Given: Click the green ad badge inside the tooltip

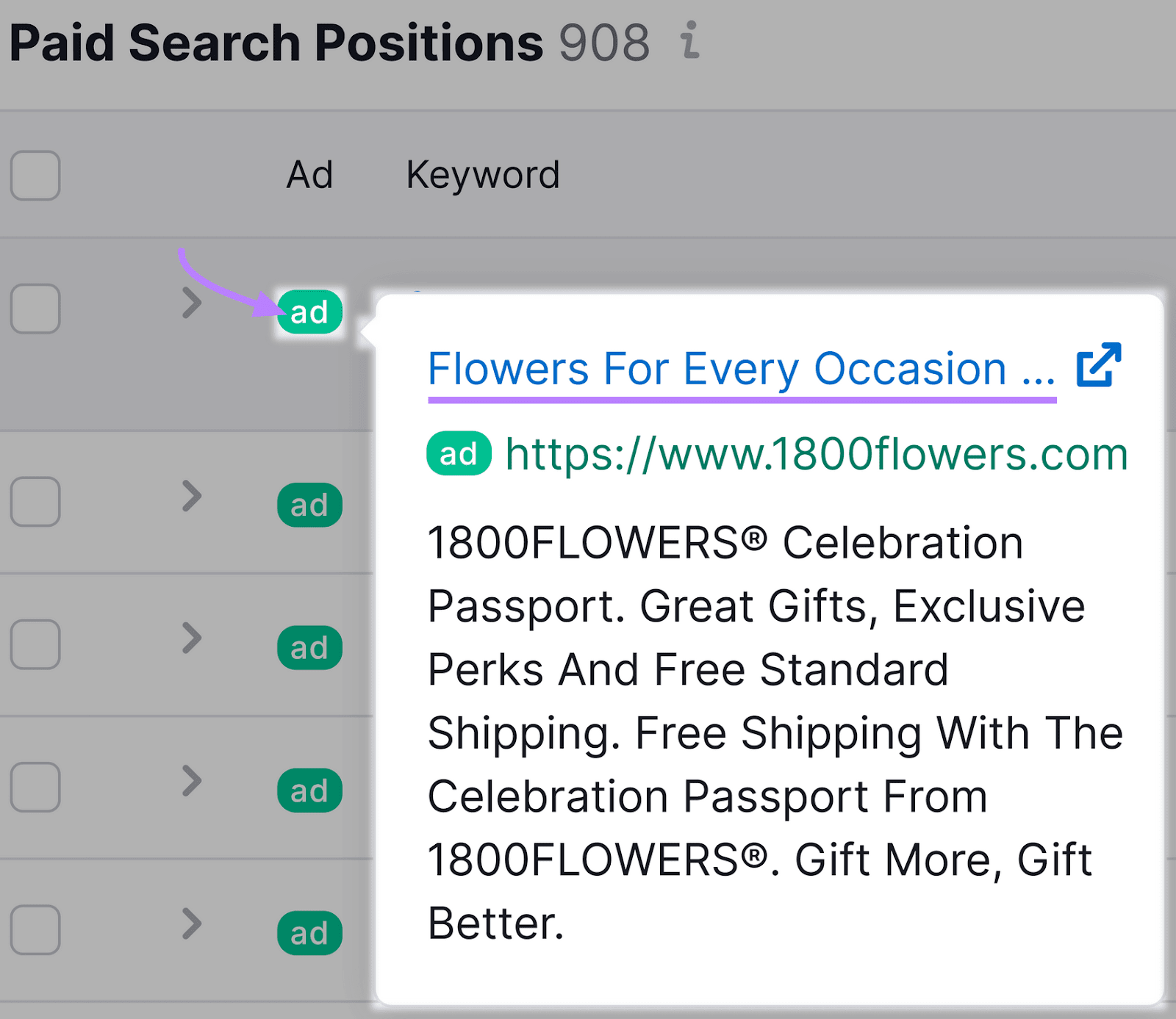Looking at the screenshot, I should point(459,454).
